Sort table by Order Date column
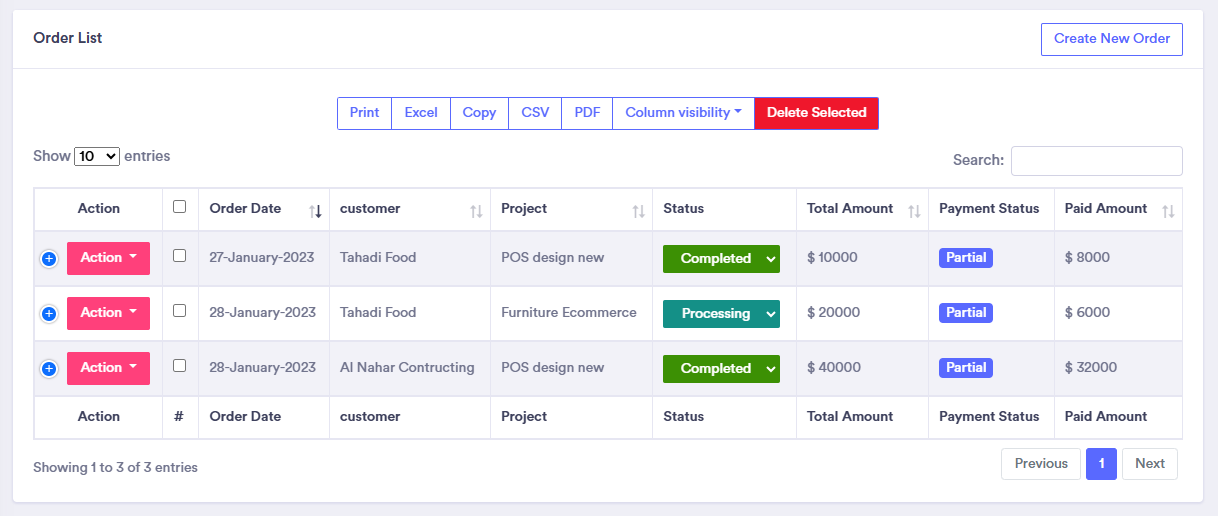 pos(315,210)
